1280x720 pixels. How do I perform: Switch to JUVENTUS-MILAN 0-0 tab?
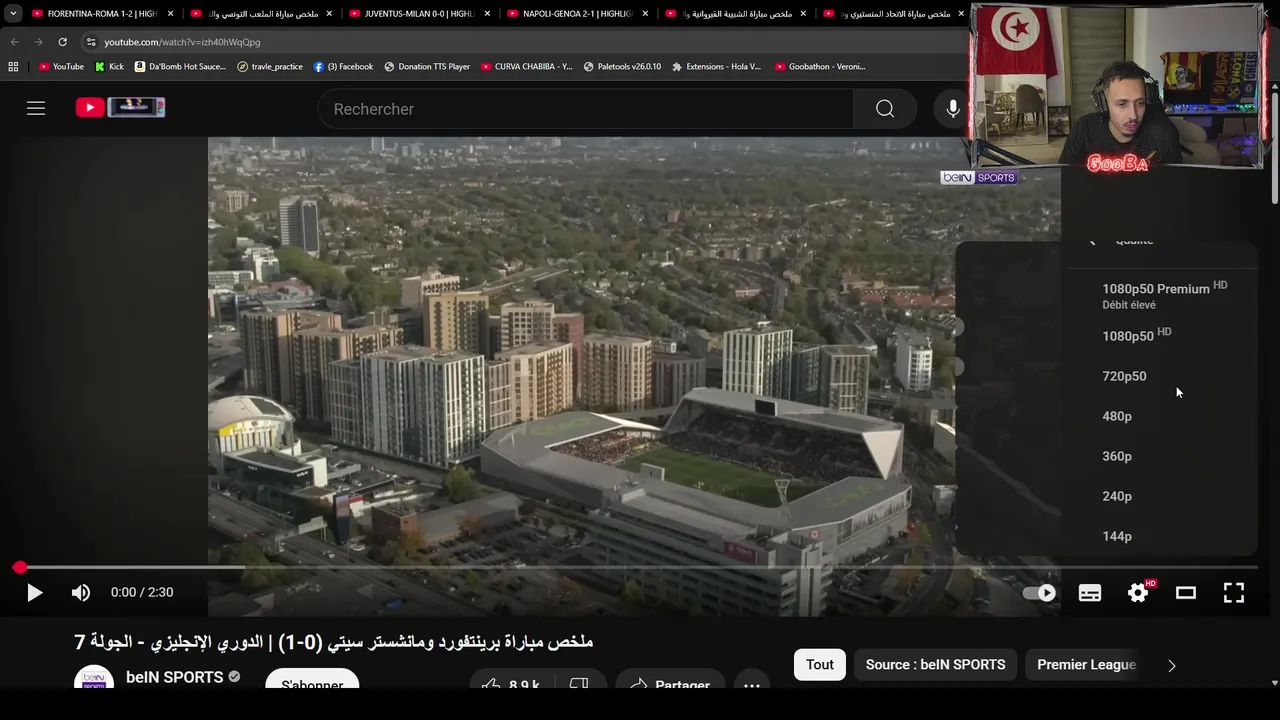point(418,14)
